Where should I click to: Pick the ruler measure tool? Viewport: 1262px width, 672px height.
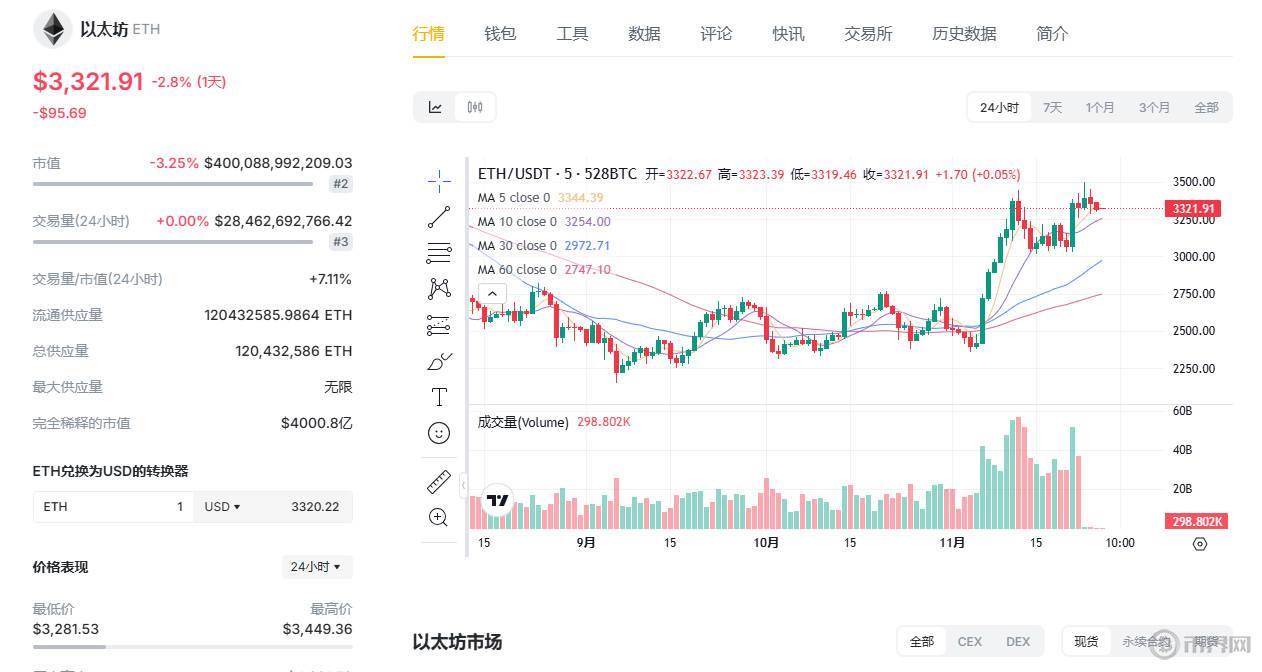pos(439,482)
